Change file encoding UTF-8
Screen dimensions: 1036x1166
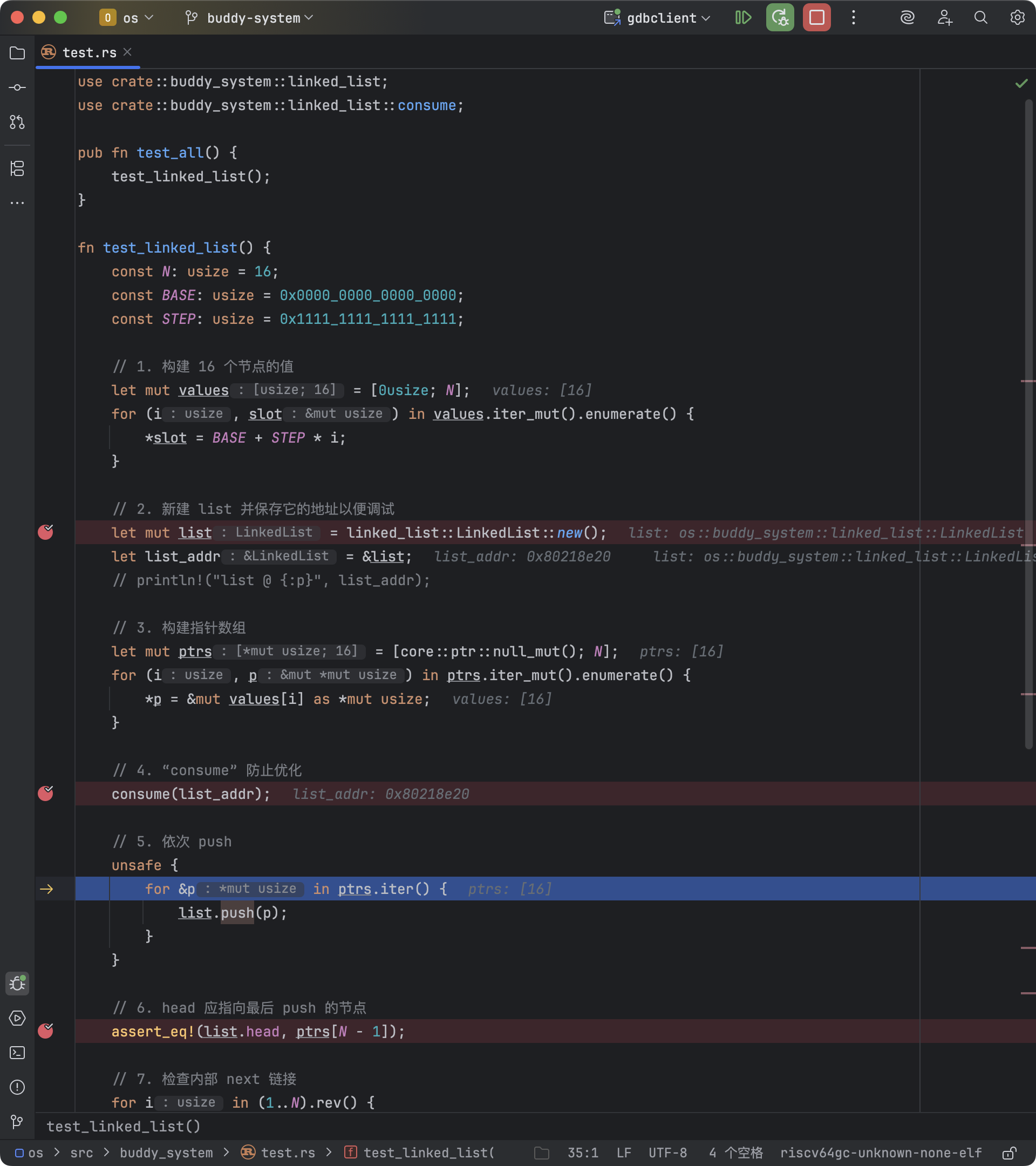(667, 1153)
